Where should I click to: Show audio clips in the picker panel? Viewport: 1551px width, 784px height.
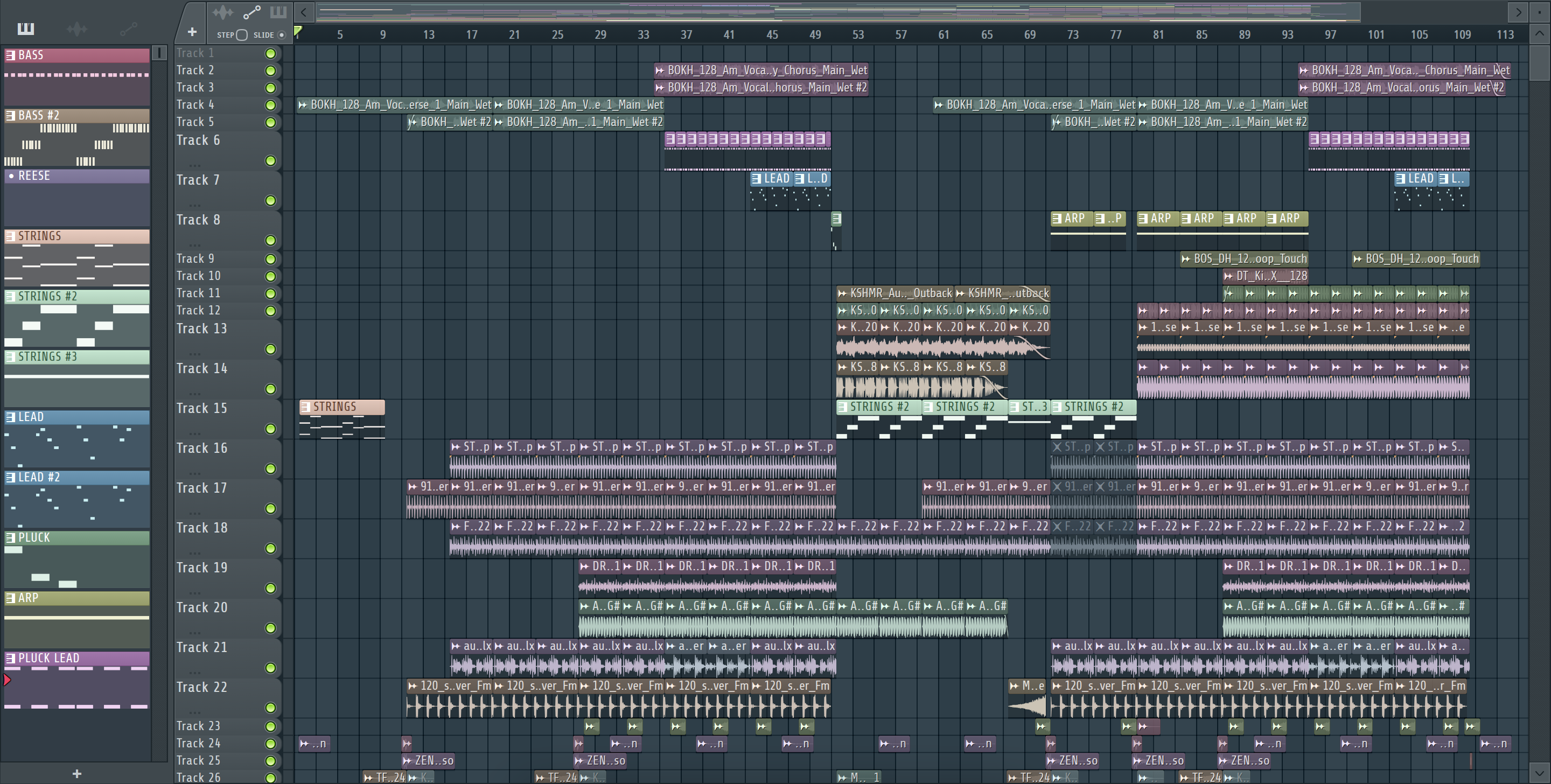[x=77, y=29]
